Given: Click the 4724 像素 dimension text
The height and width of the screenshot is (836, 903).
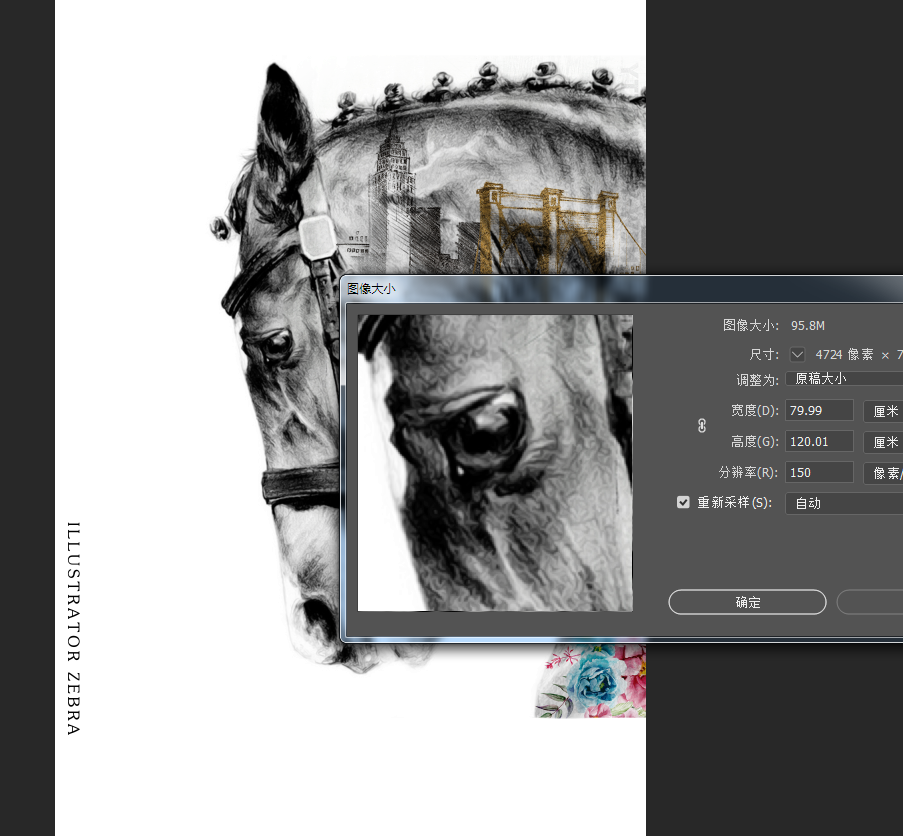Looking at the screenshot, I should click(844, 355).
